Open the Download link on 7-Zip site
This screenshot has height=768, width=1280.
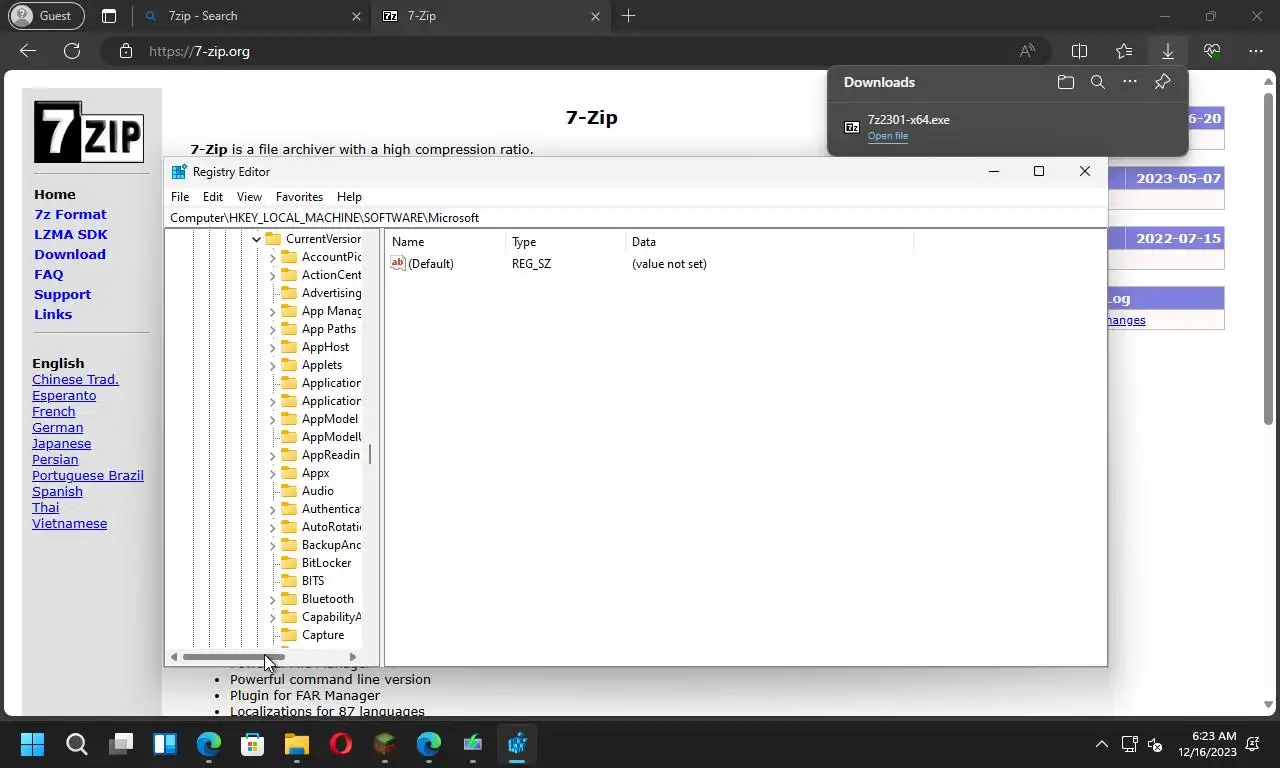70,254
